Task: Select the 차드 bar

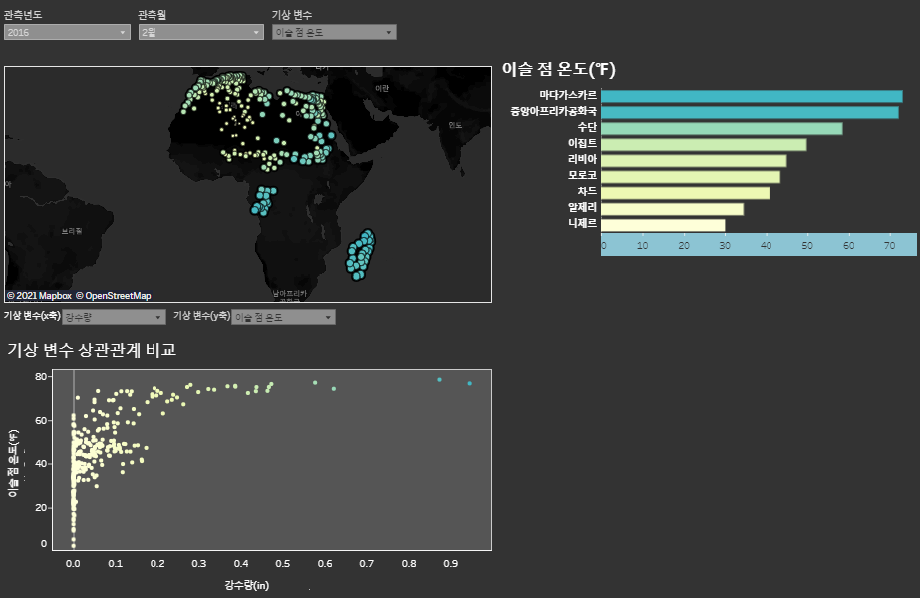Action: pyautogui.click(x=685, y=193)
